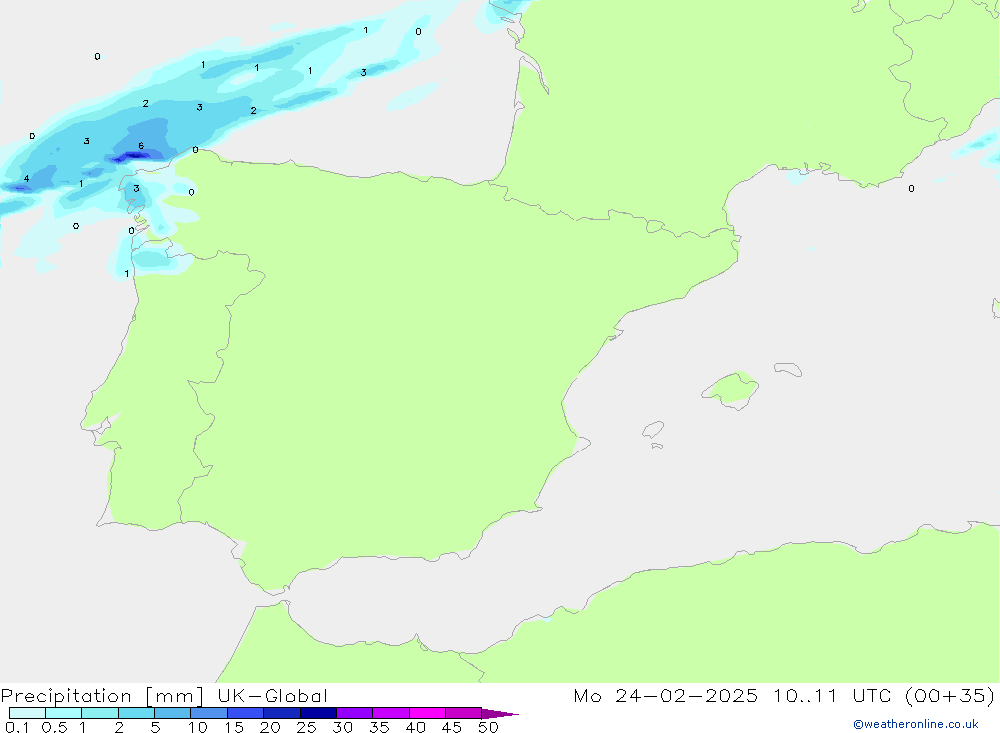Click the 0.5–1 mm legend color box
Image resolution: width=1000 pixels, height=733 pixels.
pos(64,713)
